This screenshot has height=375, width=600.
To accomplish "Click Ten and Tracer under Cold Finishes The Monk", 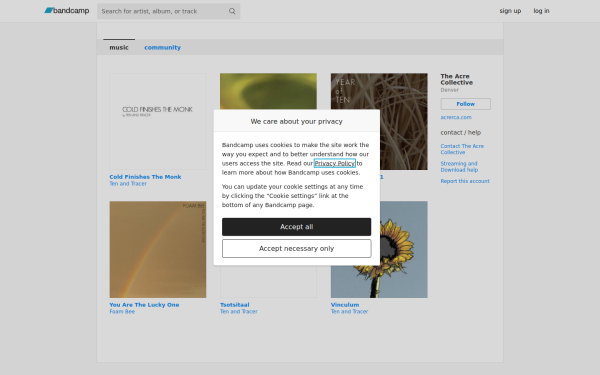I will [128, 184].
